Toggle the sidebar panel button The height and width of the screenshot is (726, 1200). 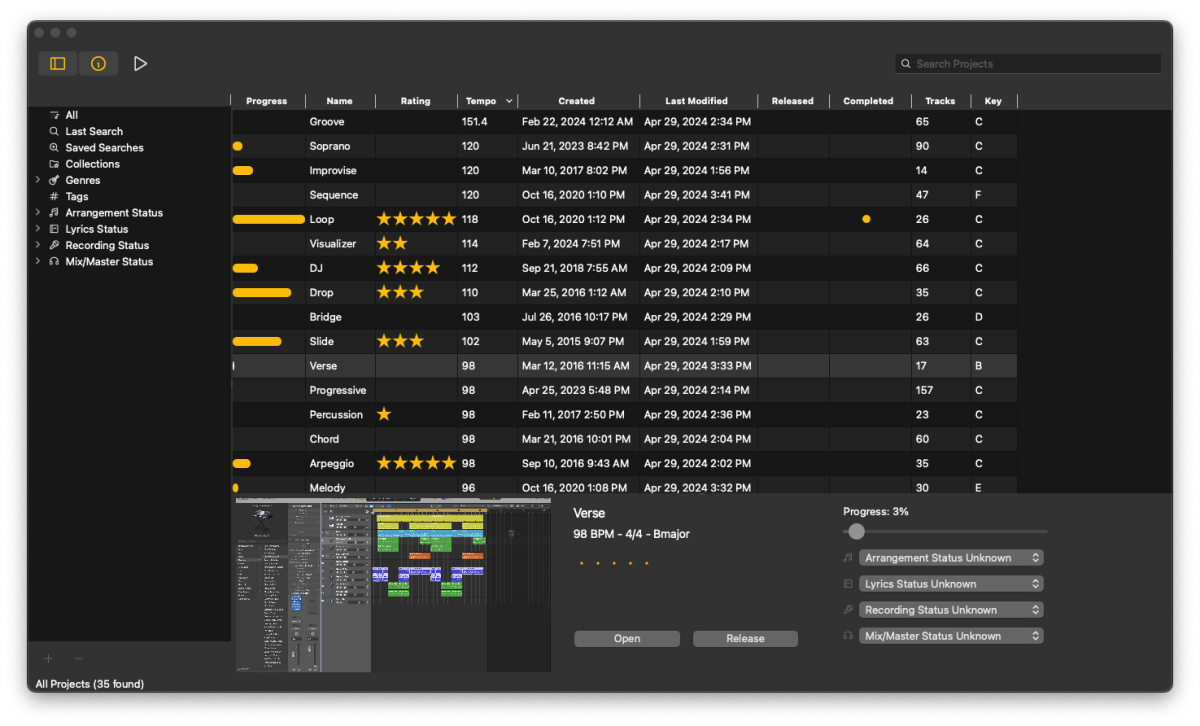click(58, 64)
